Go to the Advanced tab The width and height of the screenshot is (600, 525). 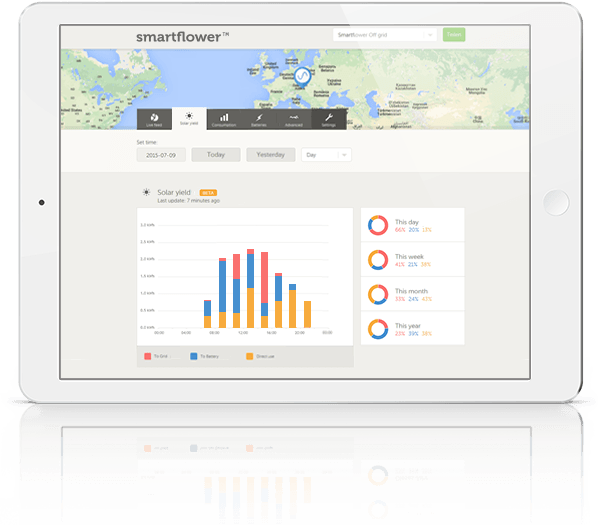click(294, 119)
